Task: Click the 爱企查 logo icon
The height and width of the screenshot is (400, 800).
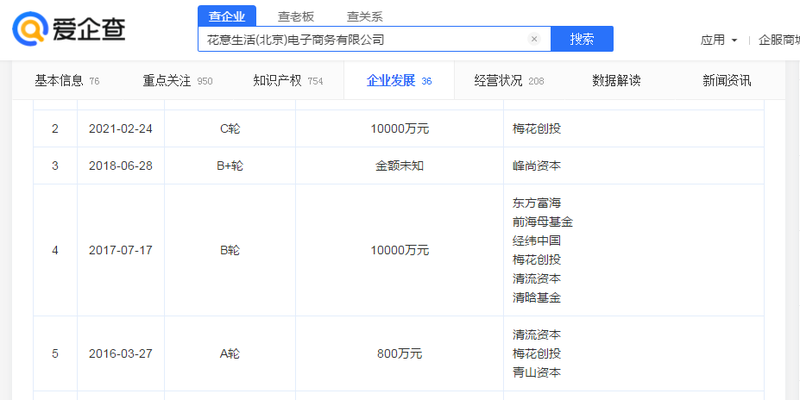Action: (32, 32)
